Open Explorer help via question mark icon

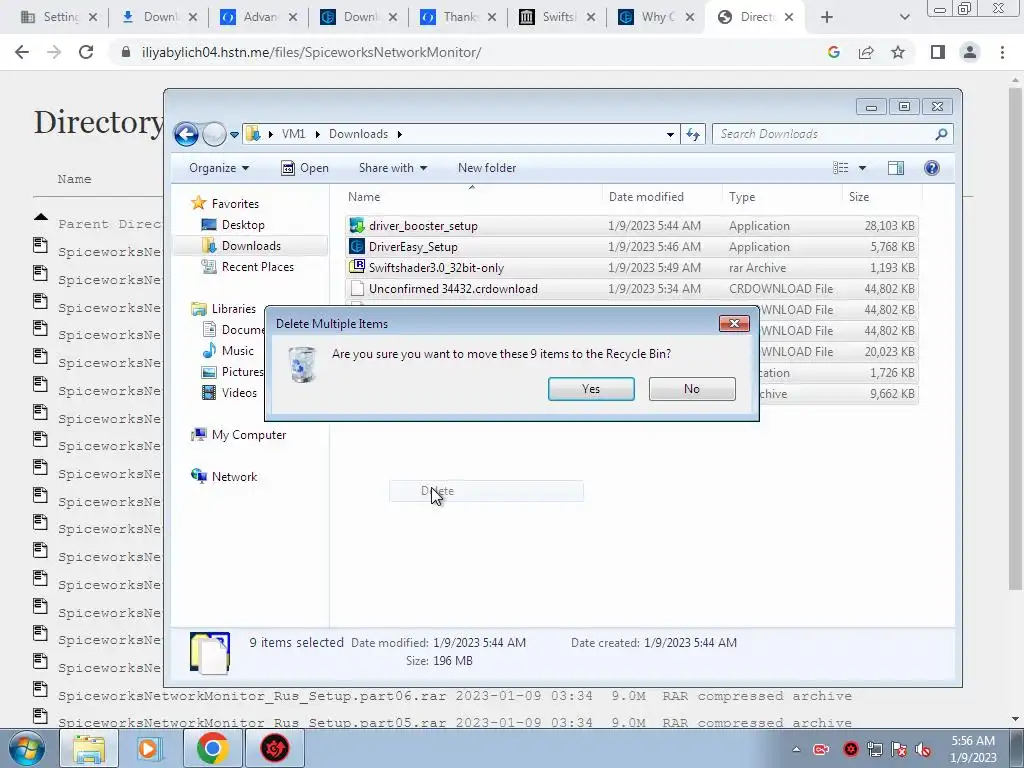coord(932,168)
